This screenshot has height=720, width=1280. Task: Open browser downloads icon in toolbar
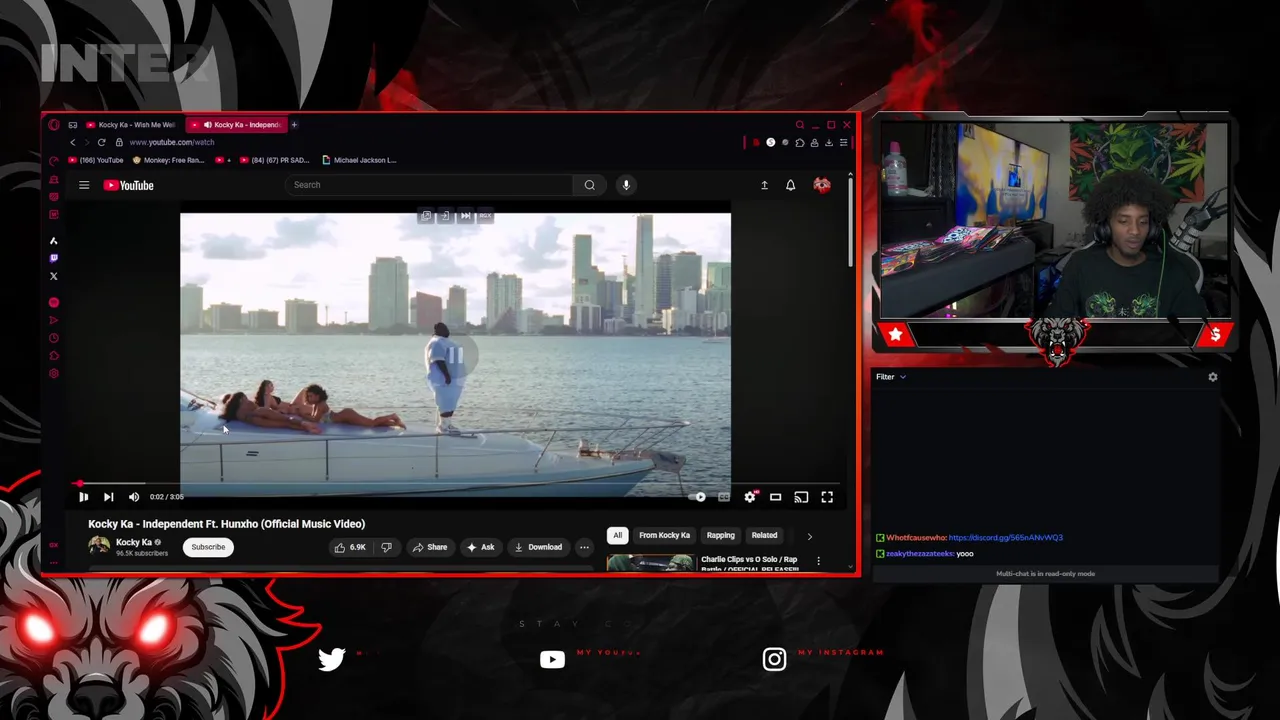tap(829, 143)
